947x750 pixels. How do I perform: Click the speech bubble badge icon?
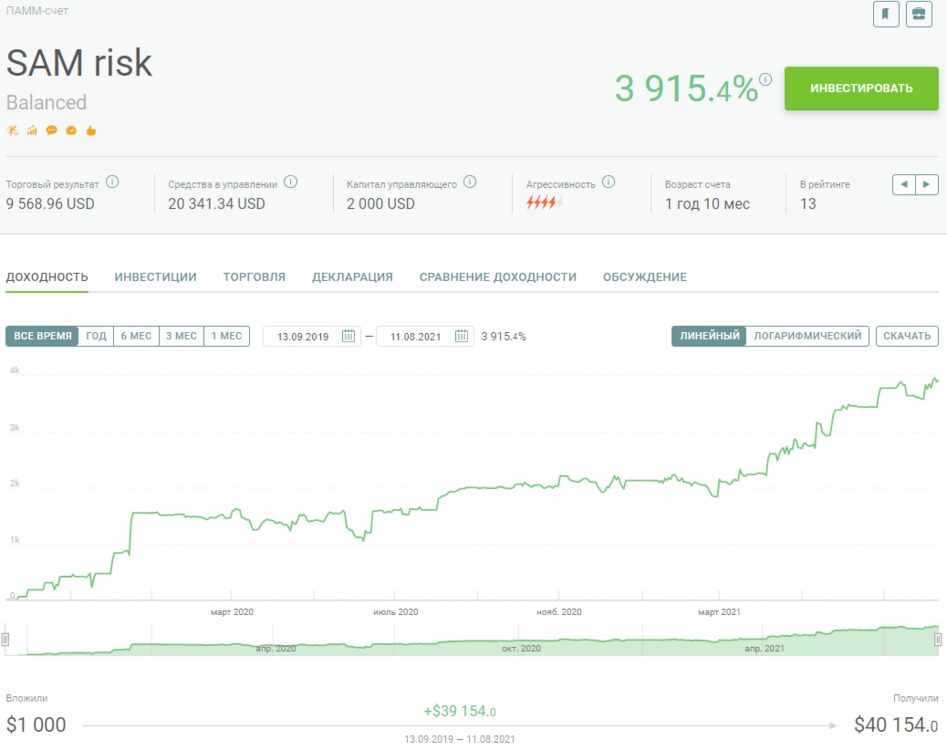[52, 130]
